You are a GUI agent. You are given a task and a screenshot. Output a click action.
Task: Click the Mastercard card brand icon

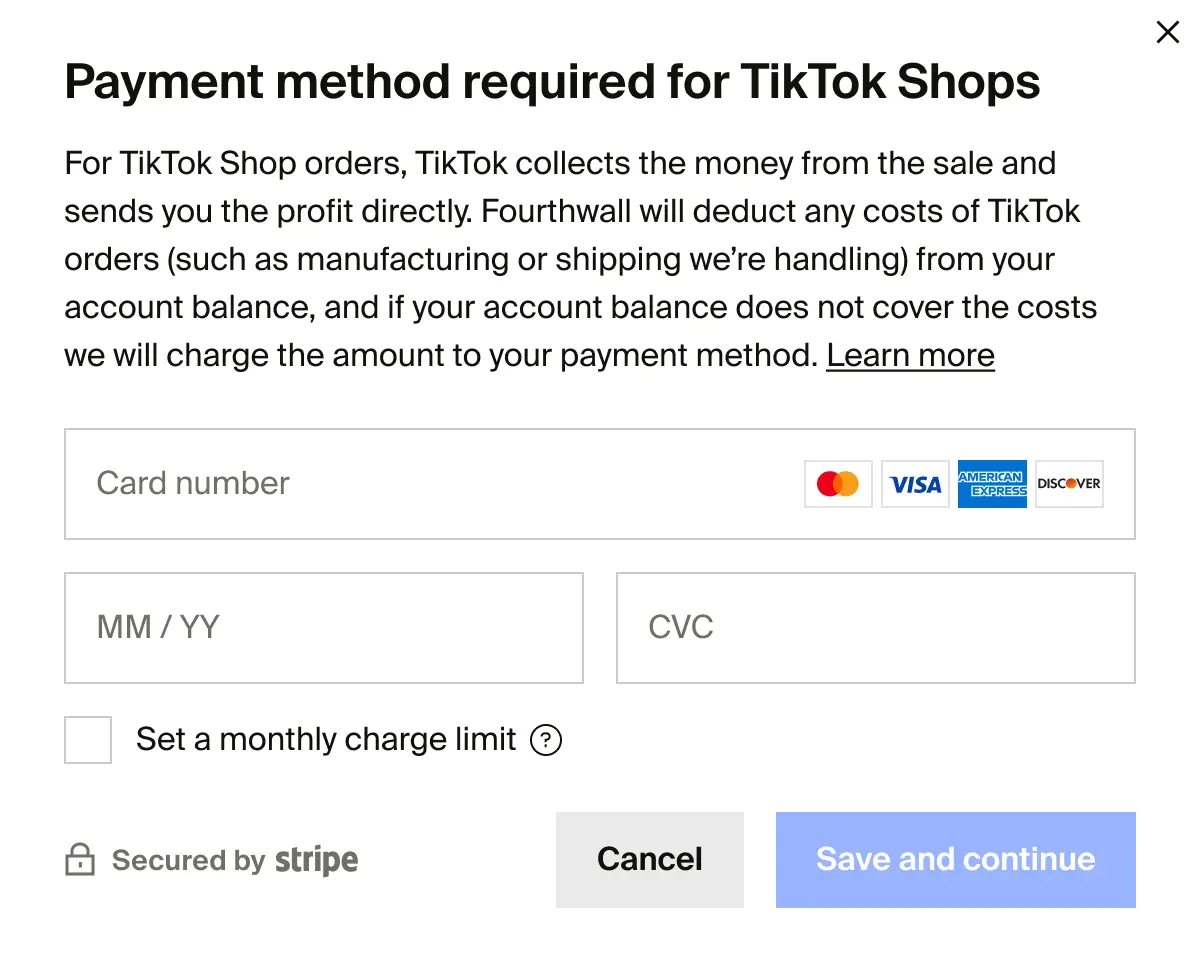[x=837, y=484]
